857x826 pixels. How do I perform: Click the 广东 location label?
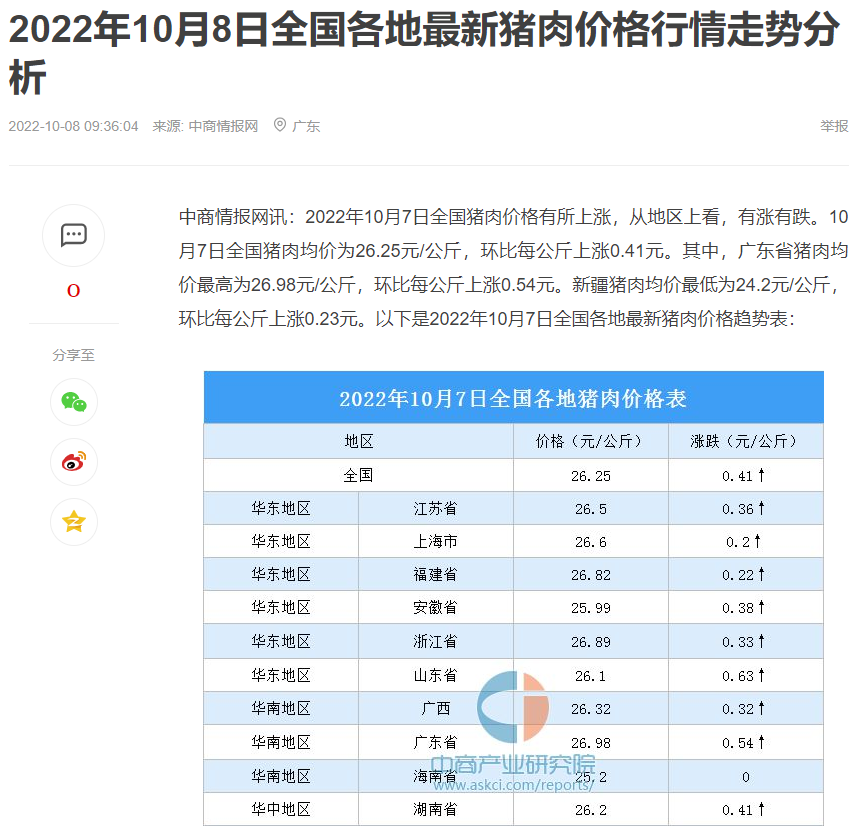click(306, 126)
